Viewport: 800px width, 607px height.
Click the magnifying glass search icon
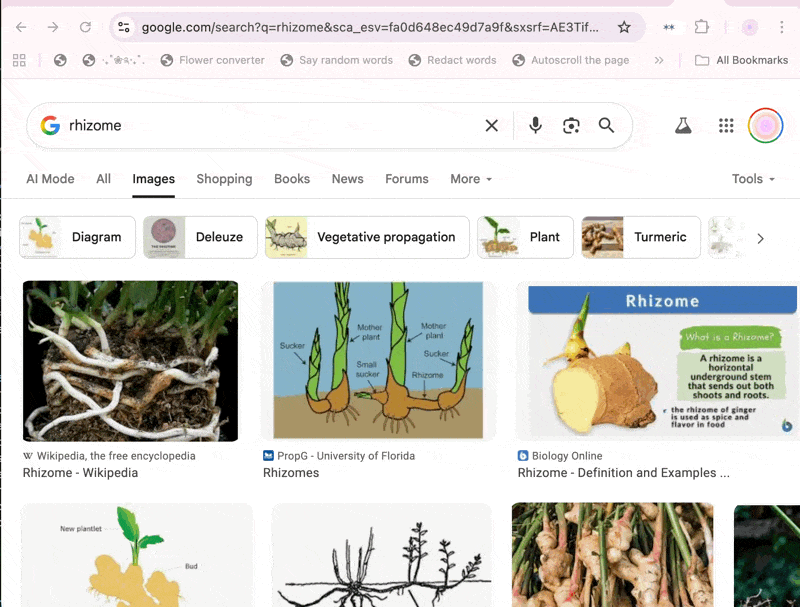(x=606, y=125)
